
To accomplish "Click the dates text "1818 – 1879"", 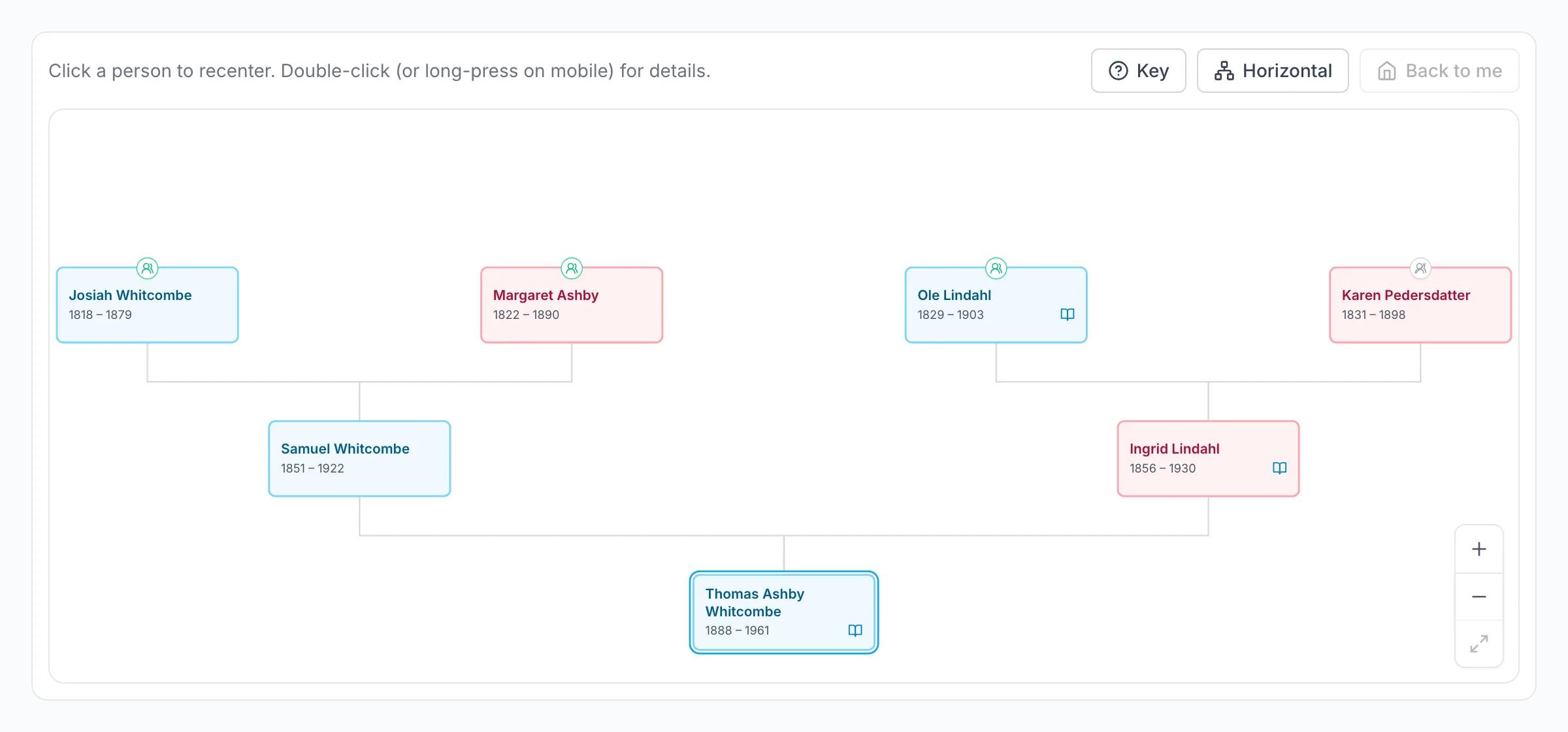I will [100, 315].
